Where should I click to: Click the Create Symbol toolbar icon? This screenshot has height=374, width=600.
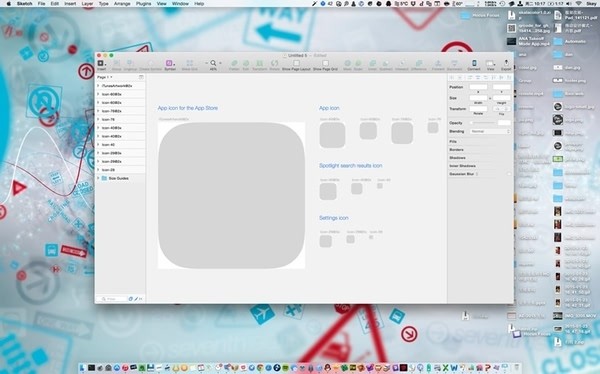150,64
